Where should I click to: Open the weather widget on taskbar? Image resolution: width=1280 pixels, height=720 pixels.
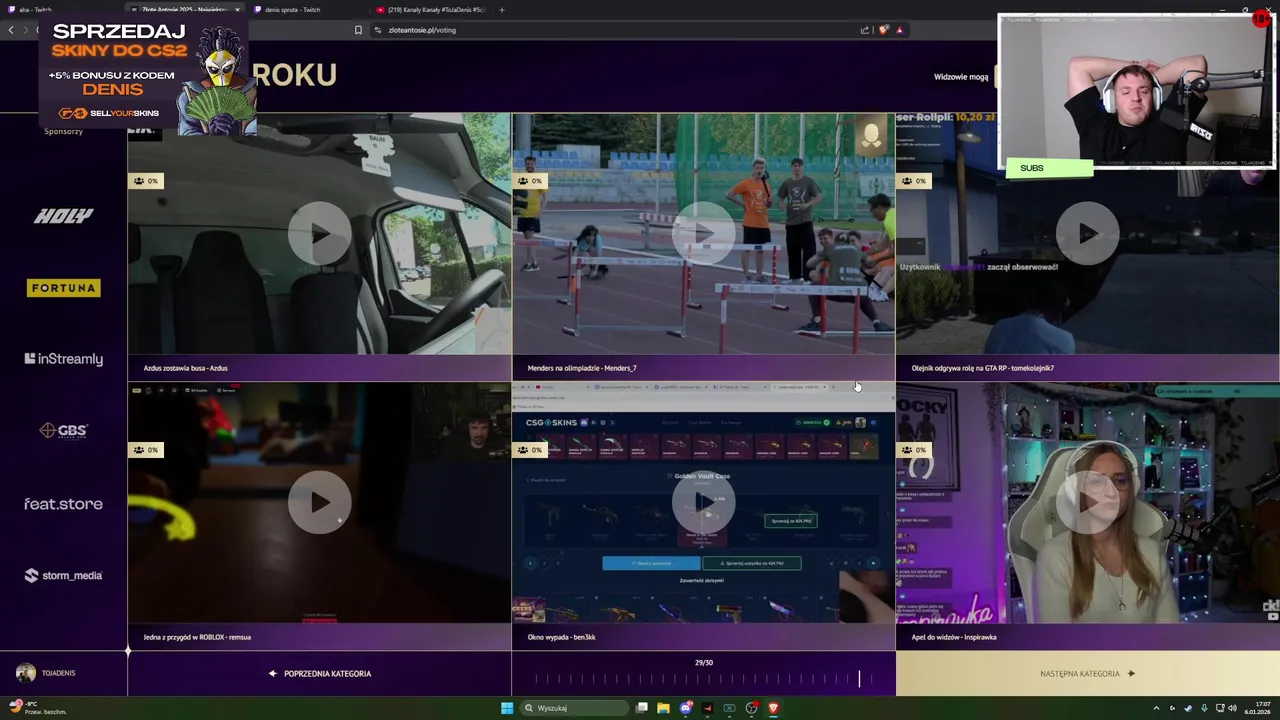[x=38, y=708]
